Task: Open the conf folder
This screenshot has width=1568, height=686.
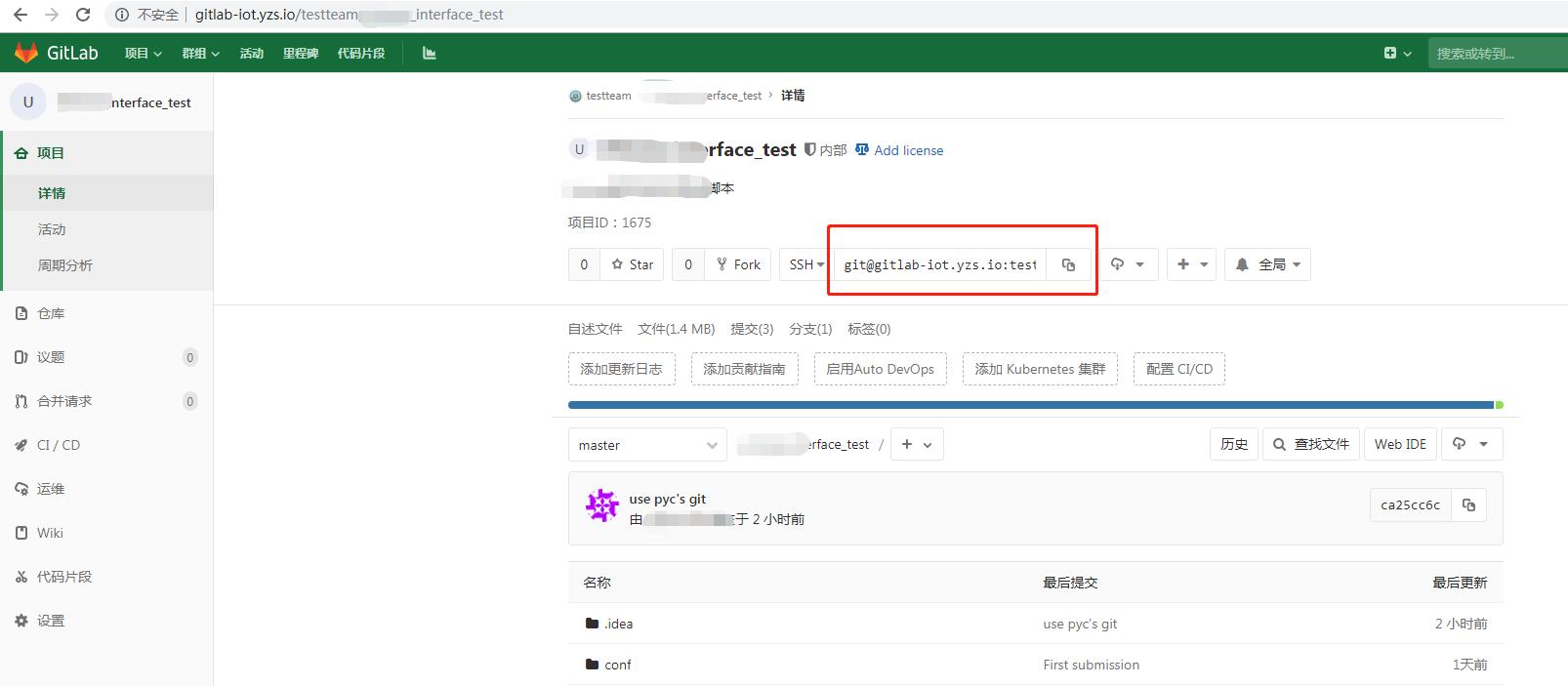Action: click(617, 665)
